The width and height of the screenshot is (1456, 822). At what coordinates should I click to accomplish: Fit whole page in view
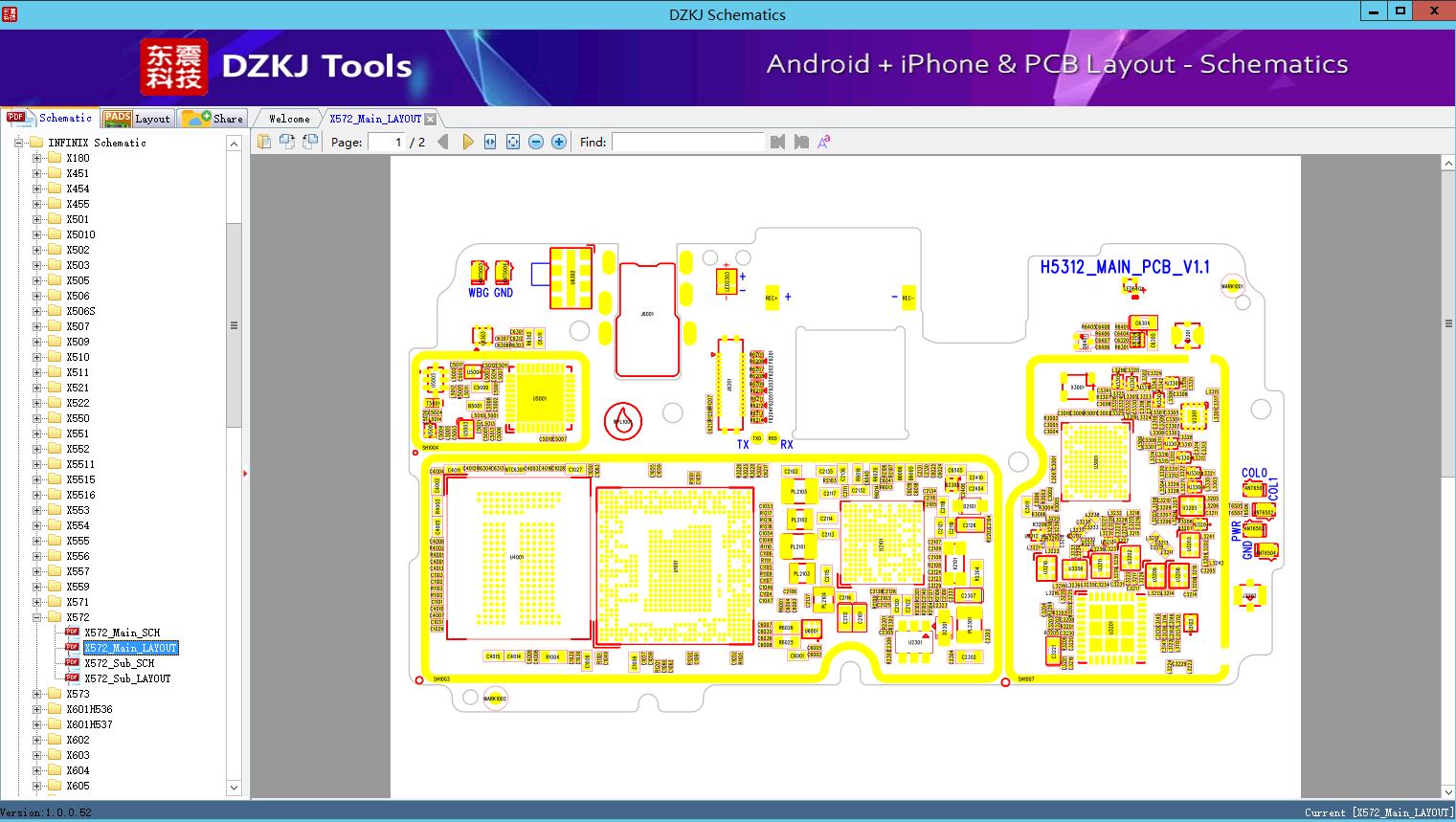[513, 142]
